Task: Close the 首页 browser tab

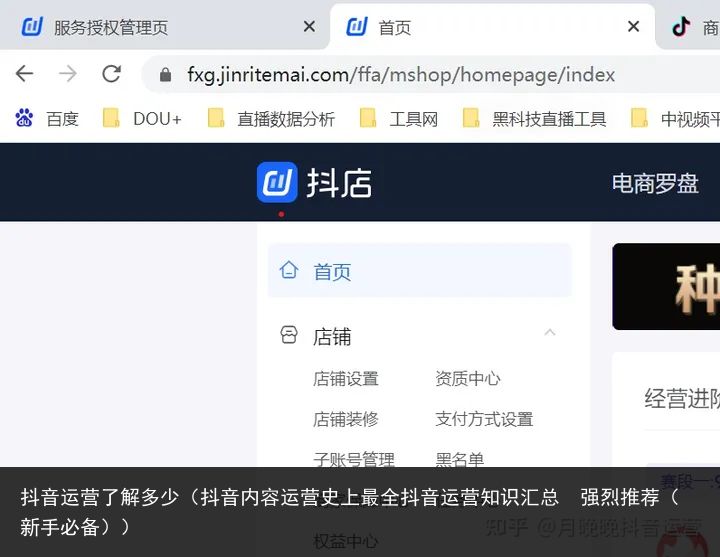Action: [x=634, y=27]
